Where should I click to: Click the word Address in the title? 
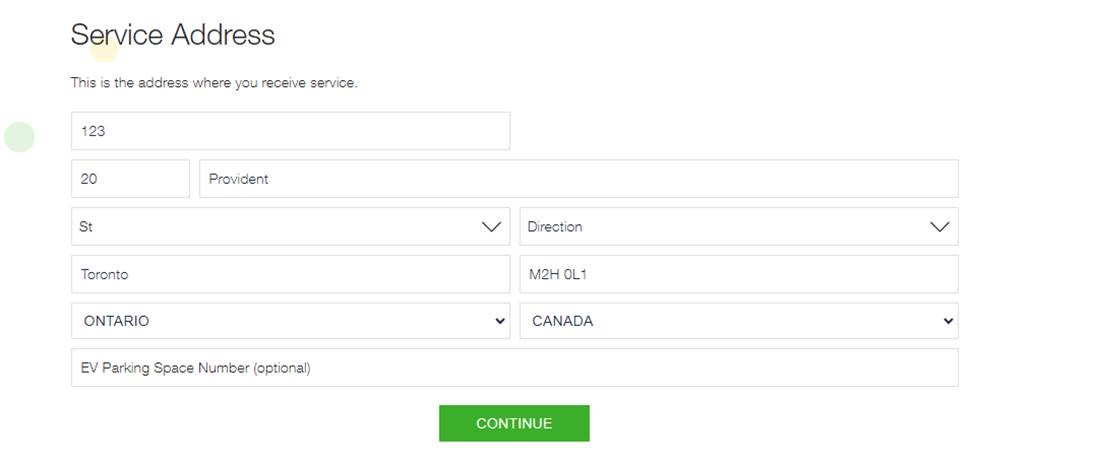(x=223, y=34)
